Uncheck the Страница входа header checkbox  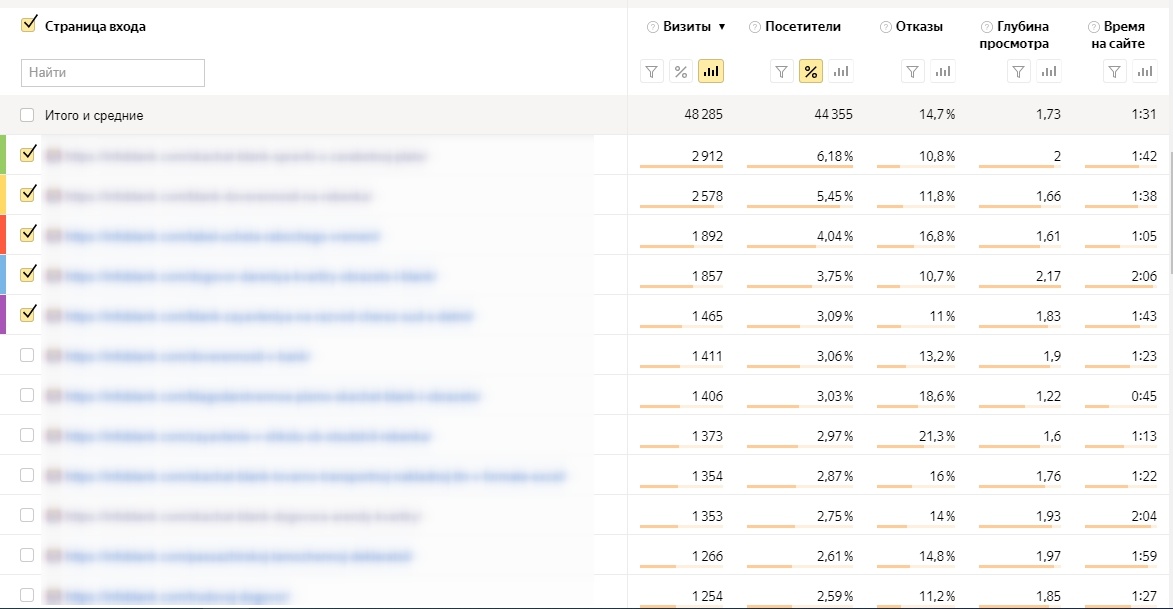point(28,25)
